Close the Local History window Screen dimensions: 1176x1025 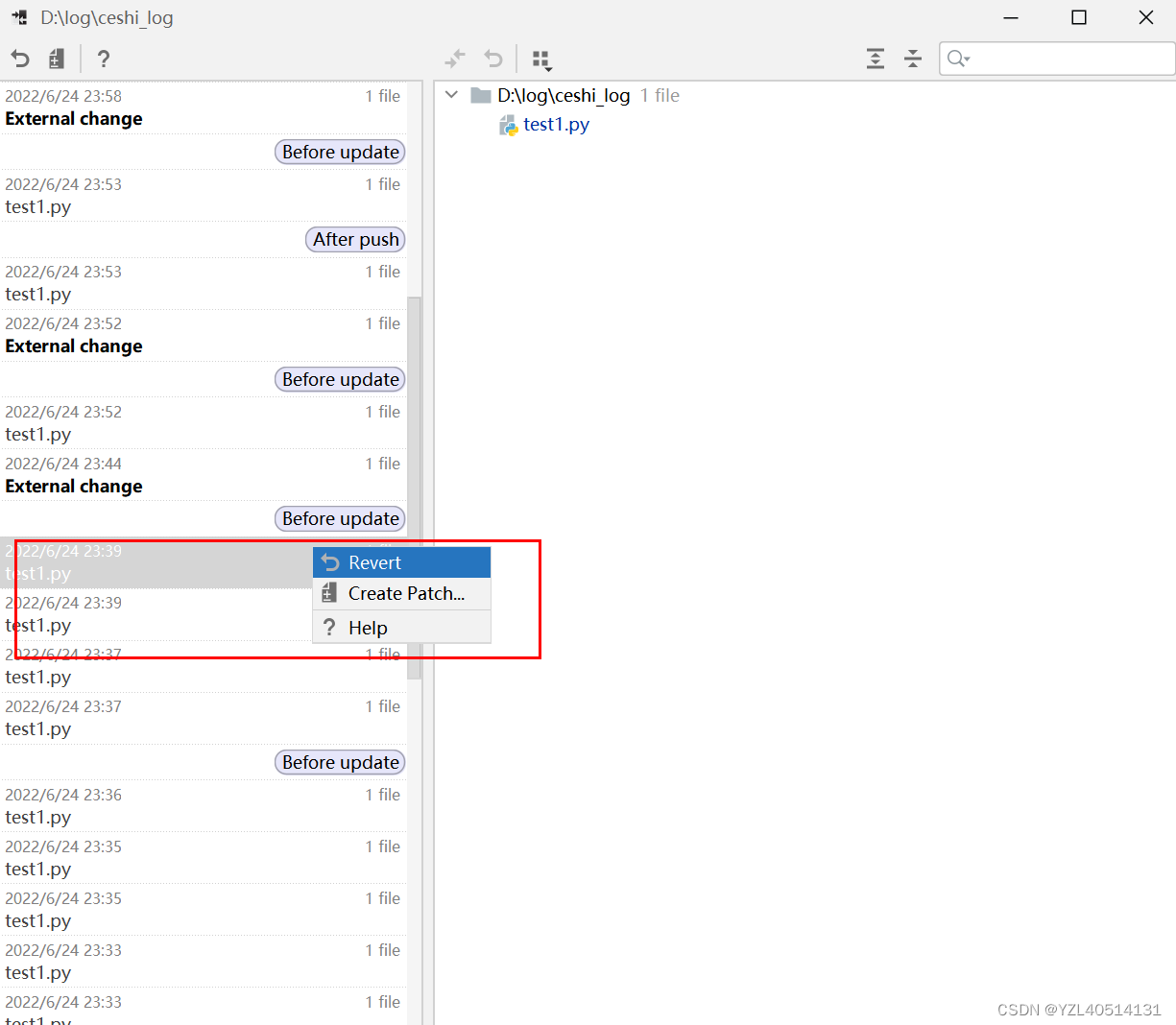(1146, 17)
